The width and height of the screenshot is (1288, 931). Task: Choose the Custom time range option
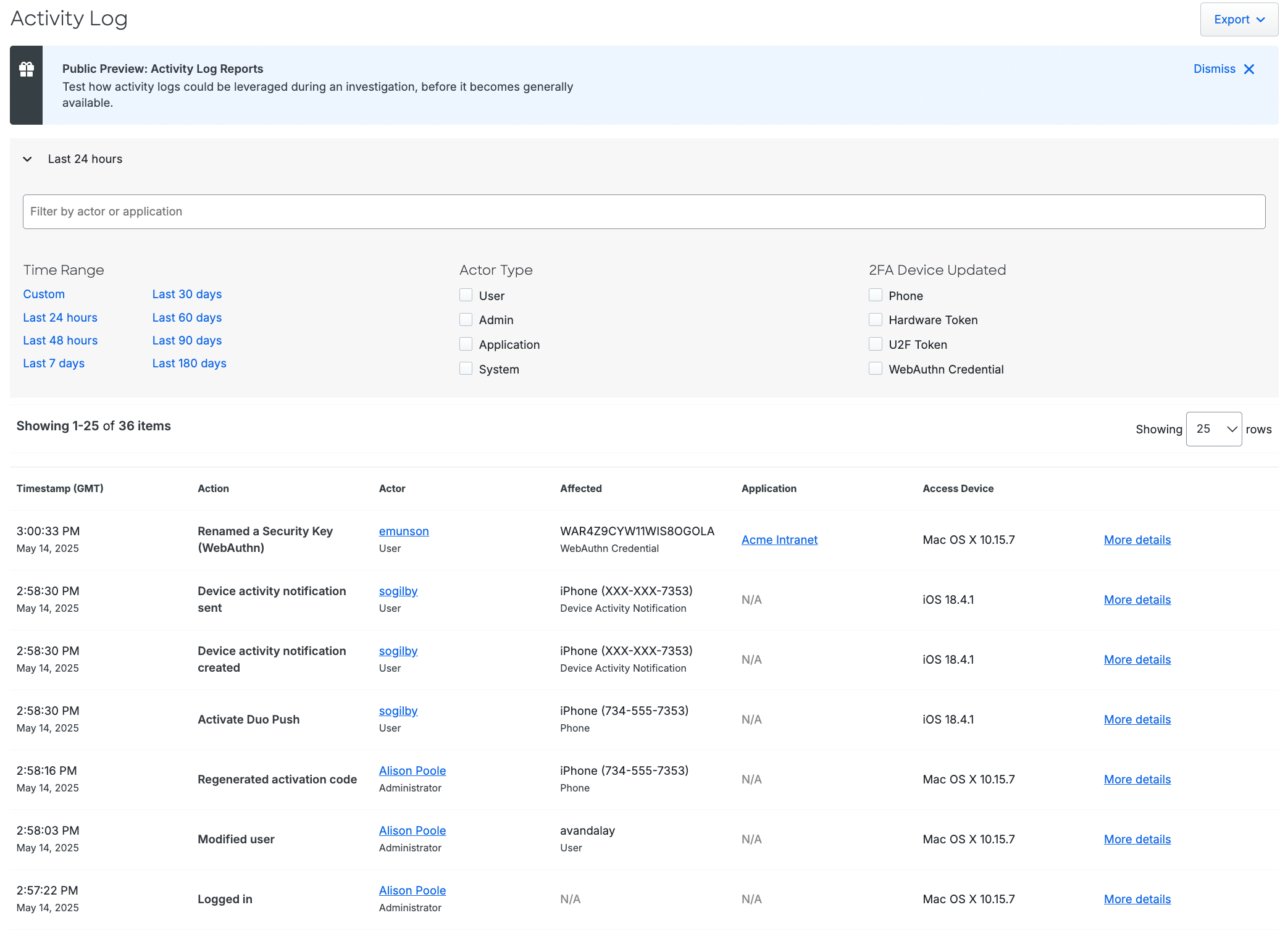point(44,294)
